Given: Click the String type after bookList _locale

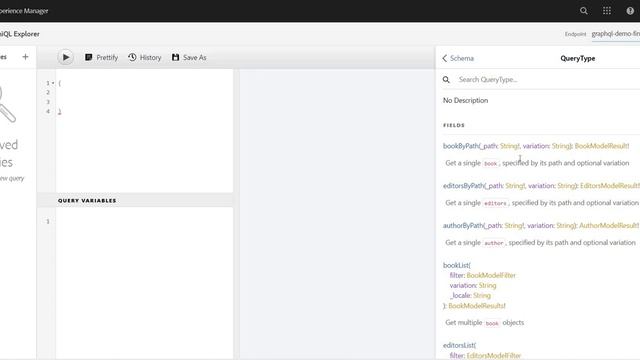Looking at the screenshot, I should pyautogui.click(x=482, y=296).
